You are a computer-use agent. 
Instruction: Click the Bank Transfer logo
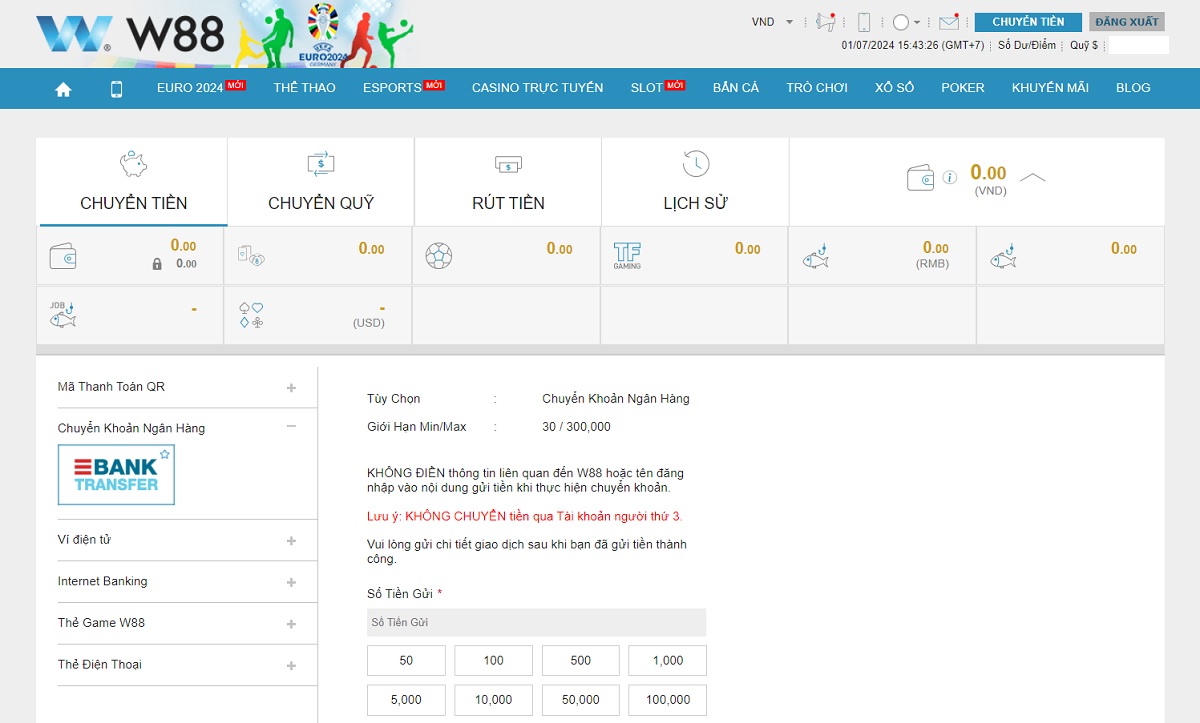coord(116,475)
